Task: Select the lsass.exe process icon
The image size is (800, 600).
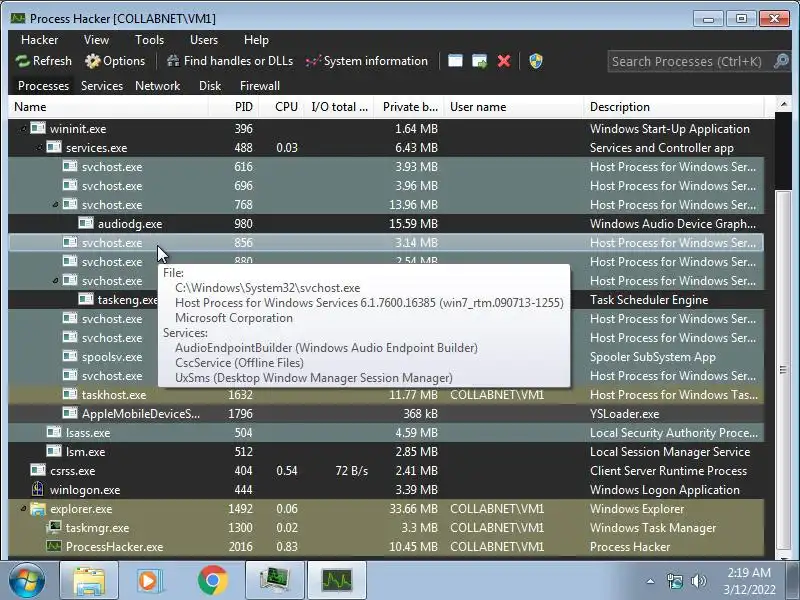Action: [x=54, y=432]
